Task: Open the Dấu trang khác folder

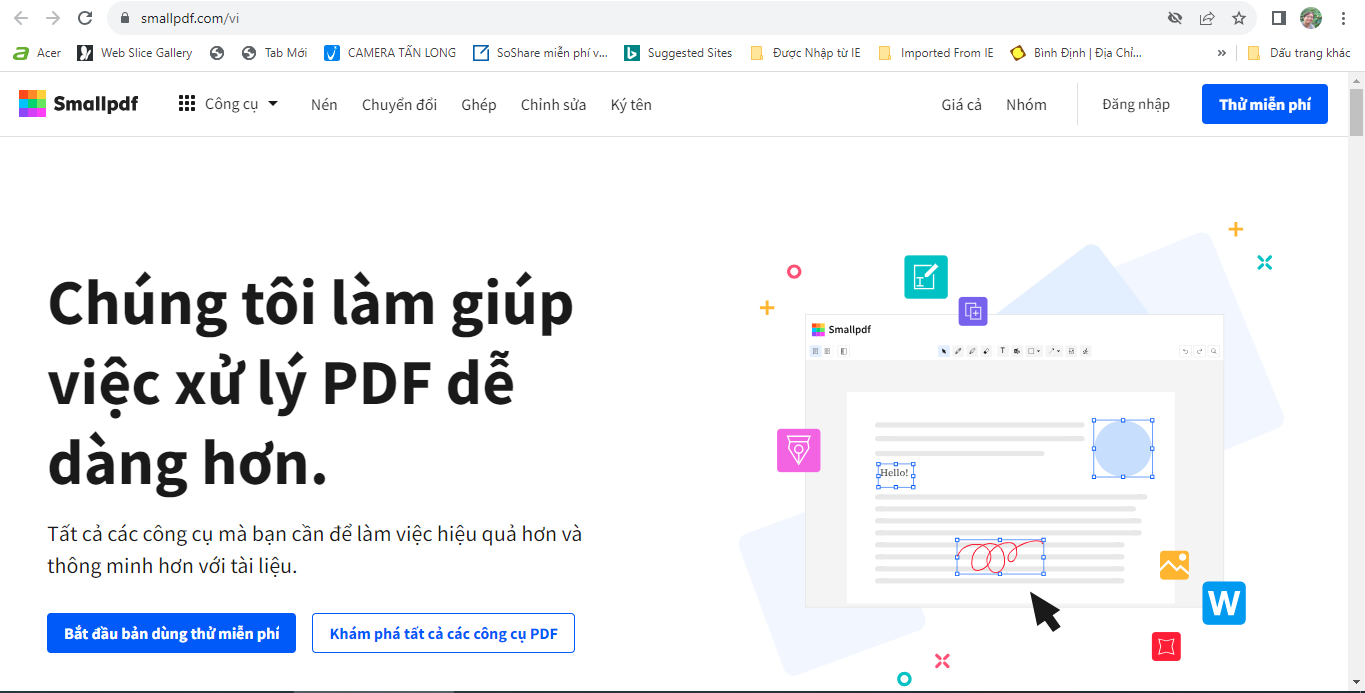Action: point(1298,53)
